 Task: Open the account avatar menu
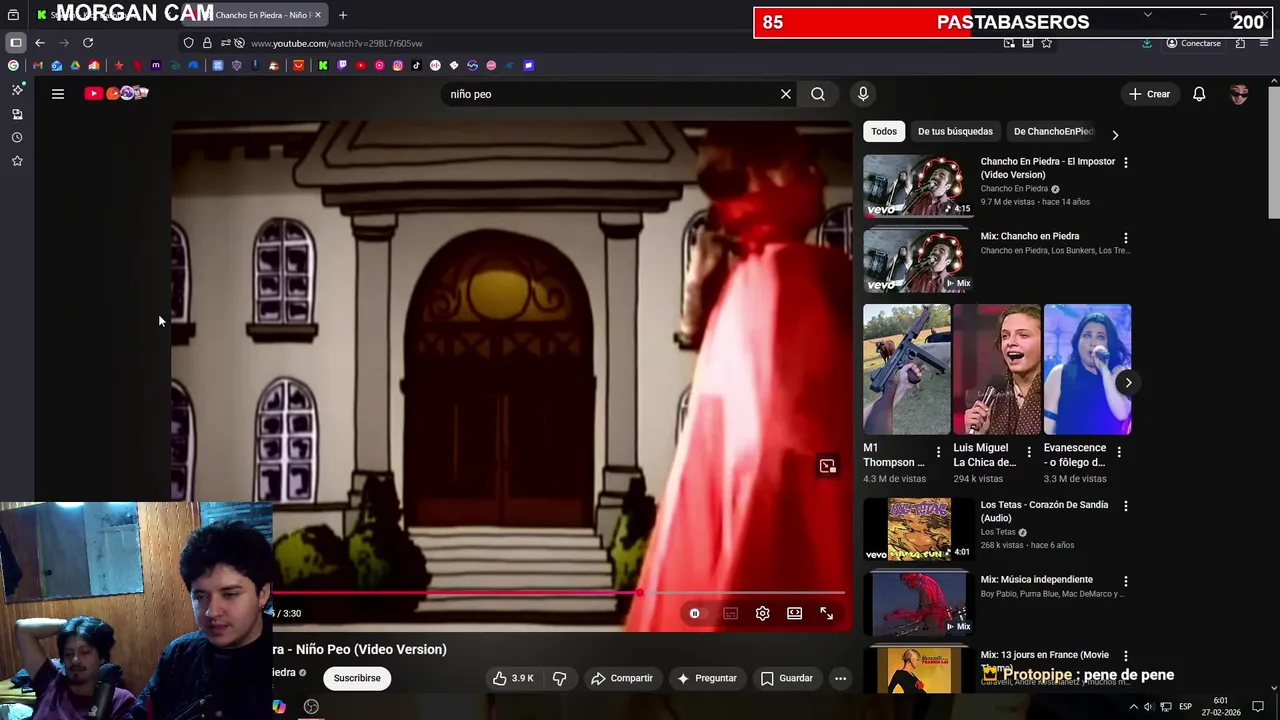coord(1239,94)
